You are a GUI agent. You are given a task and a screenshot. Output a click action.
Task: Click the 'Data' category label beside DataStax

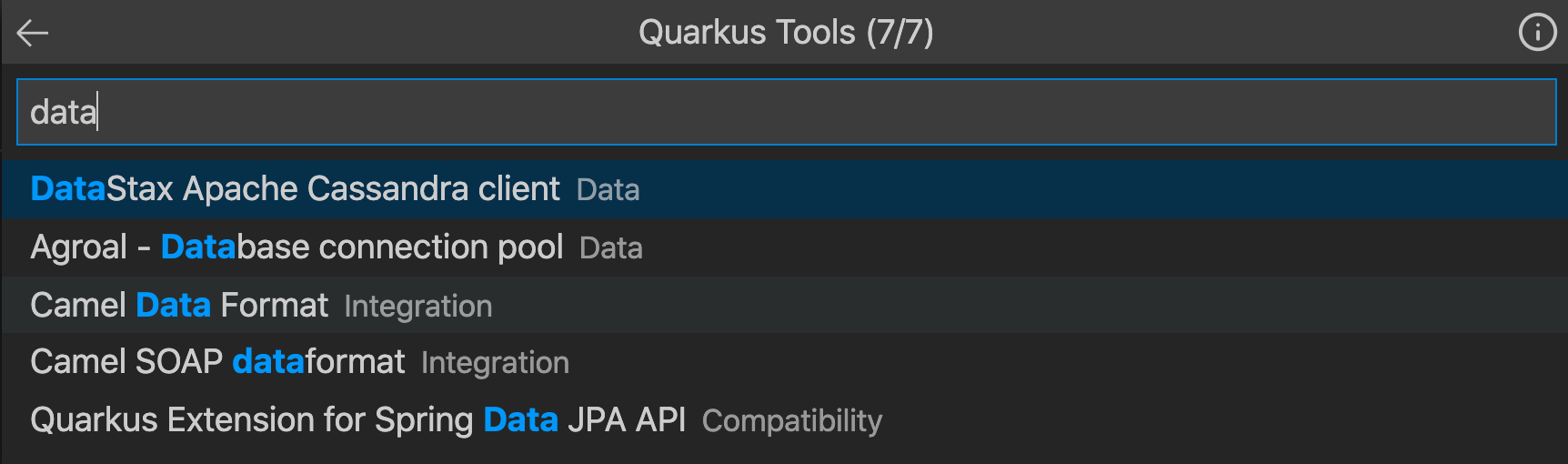tap(608, 190)
